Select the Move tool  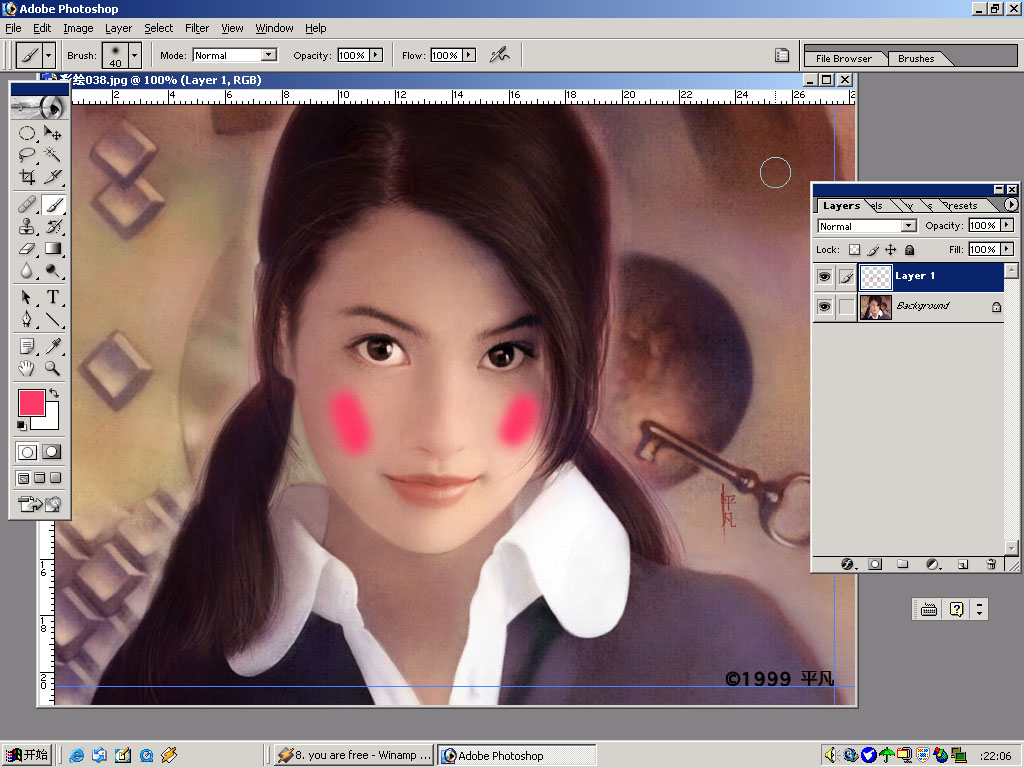click(x=53, y=133)
